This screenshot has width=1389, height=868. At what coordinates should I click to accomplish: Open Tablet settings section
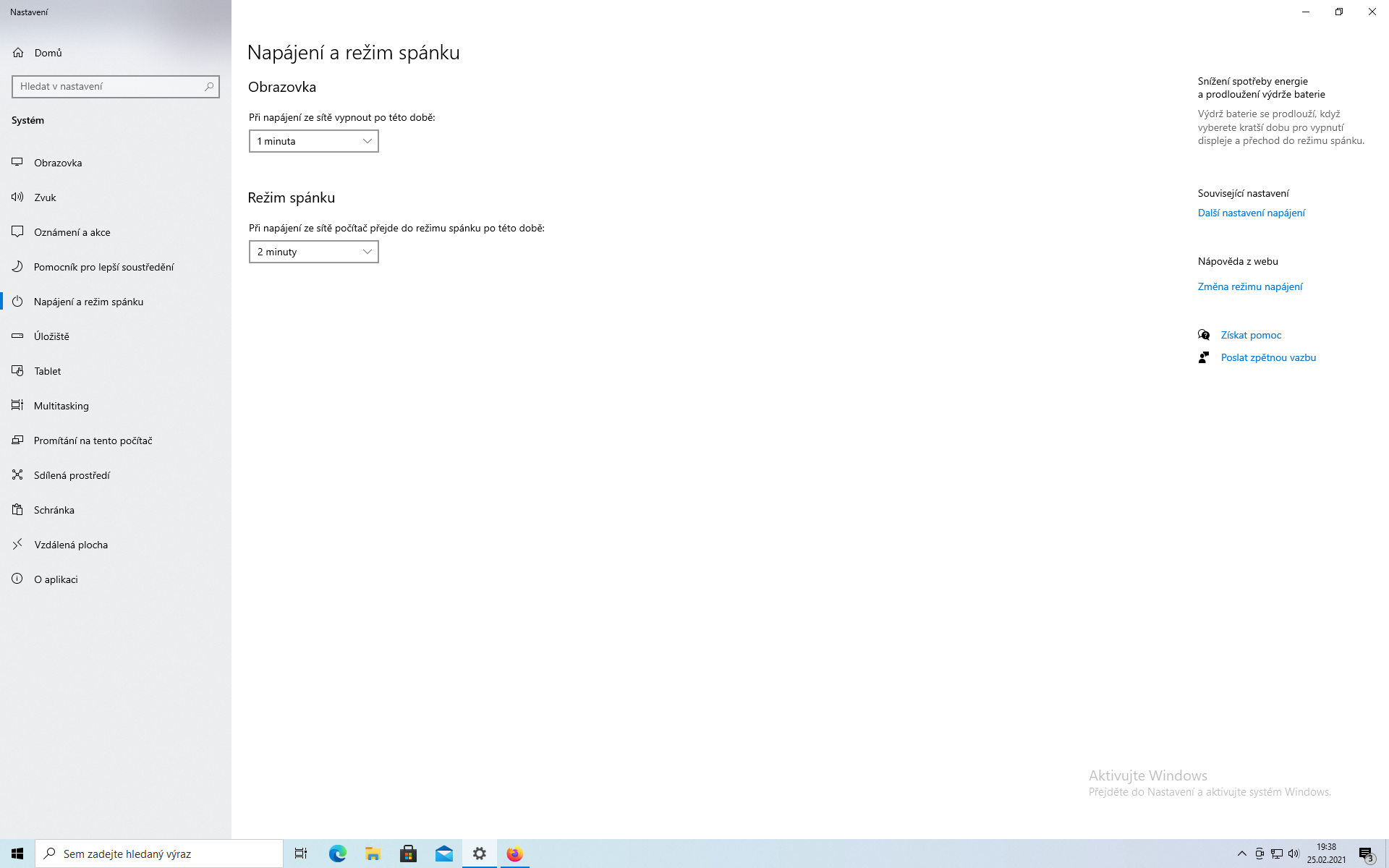[47, 371]
